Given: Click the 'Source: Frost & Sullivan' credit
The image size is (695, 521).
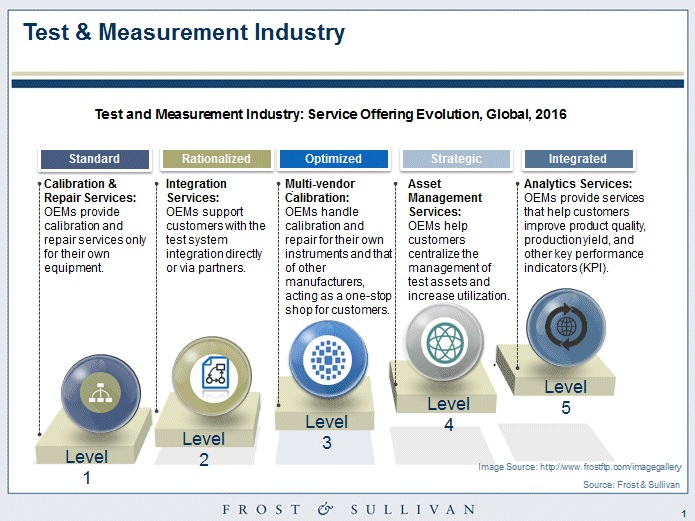Looking at the screenshot, I should [x=631, y=485].
